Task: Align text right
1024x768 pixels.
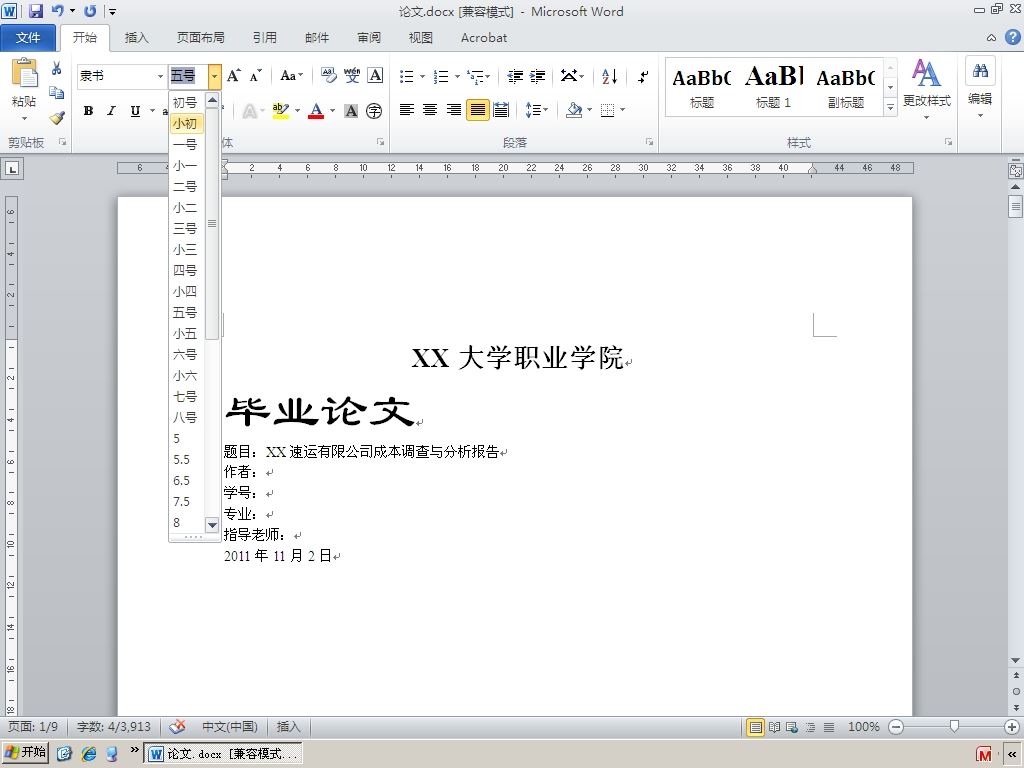Action: 453,110
